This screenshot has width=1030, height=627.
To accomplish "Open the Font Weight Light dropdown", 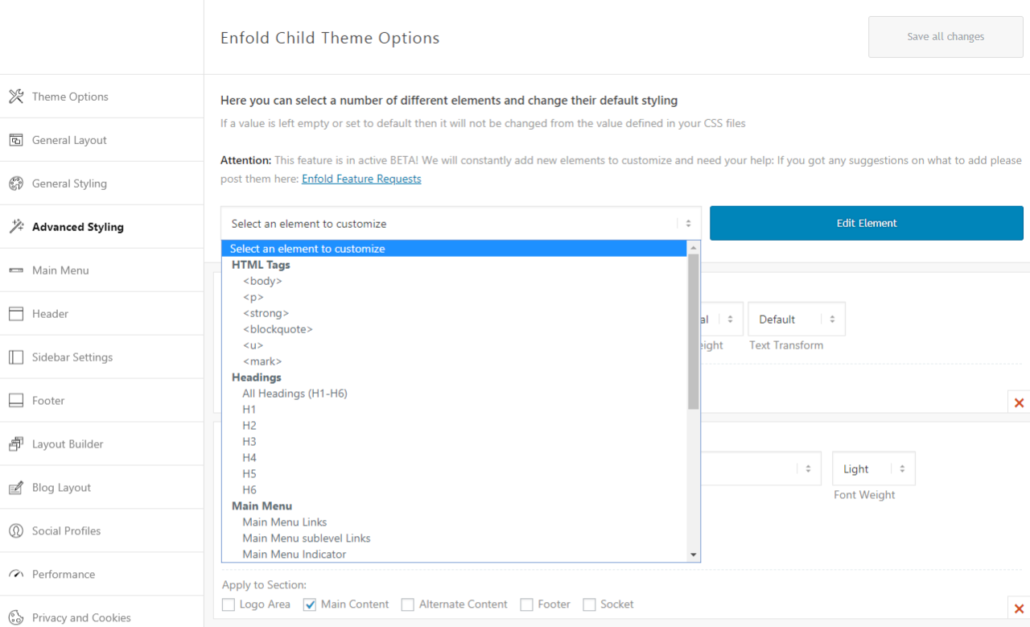I will 873,469.
